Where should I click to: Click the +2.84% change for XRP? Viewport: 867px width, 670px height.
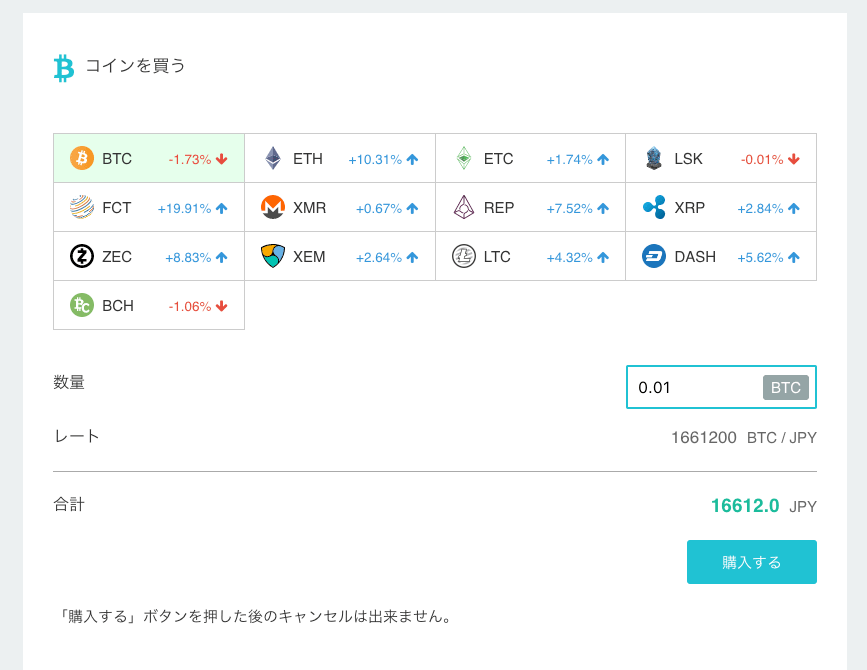(x=760, y=209)
